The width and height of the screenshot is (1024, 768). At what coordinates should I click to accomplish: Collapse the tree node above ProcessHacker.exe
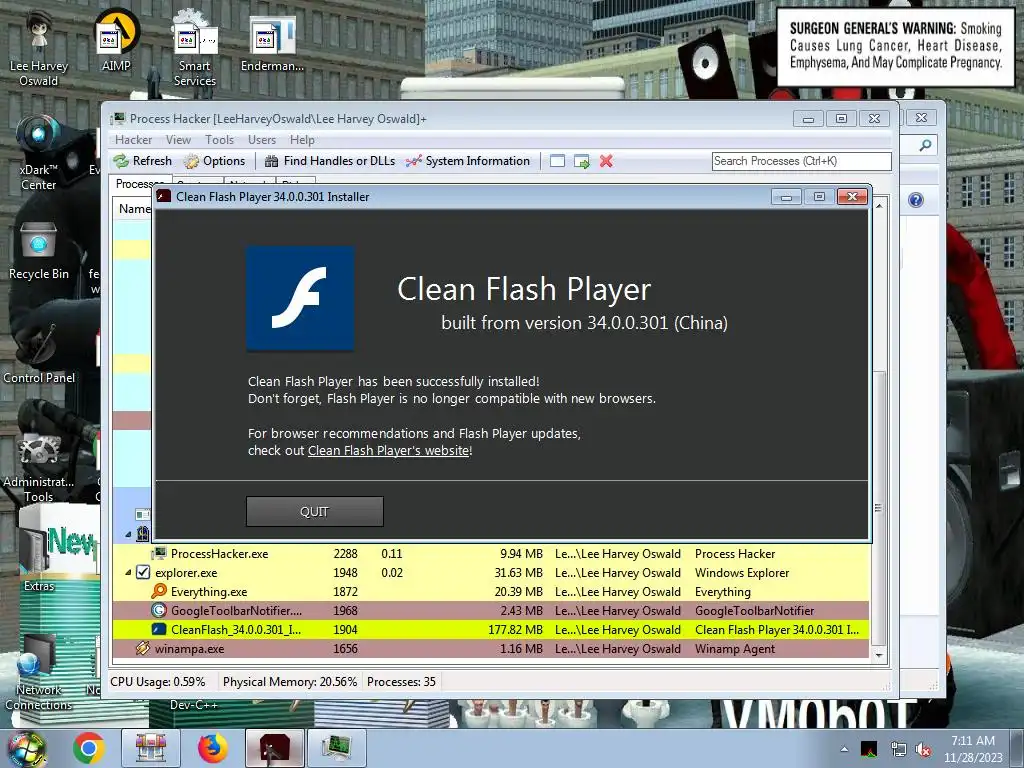(x=128, y=534)
